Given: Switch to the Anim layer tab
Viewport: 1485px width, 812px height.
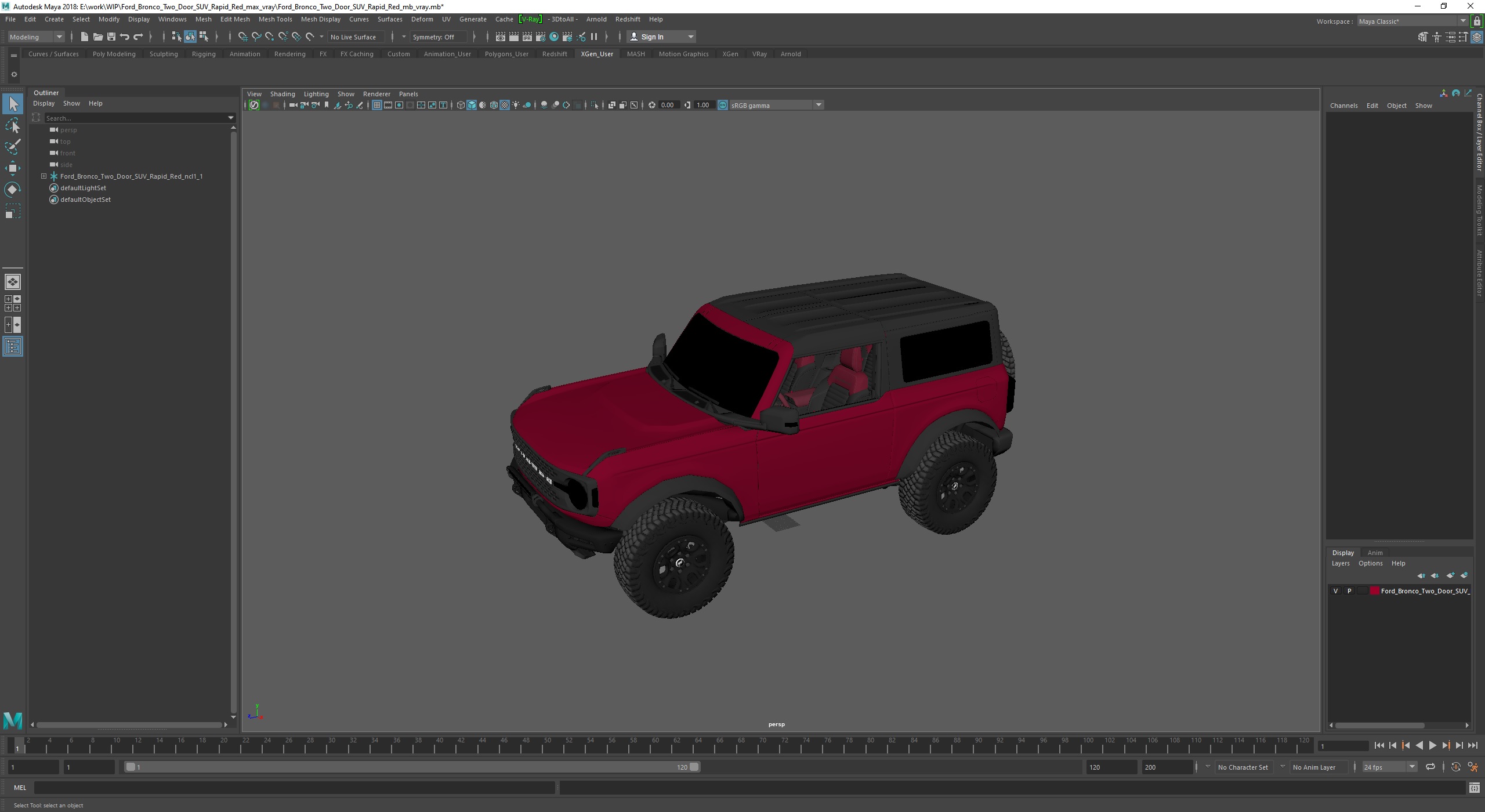Looking at the screenshot, I should tap(1375, 553).
